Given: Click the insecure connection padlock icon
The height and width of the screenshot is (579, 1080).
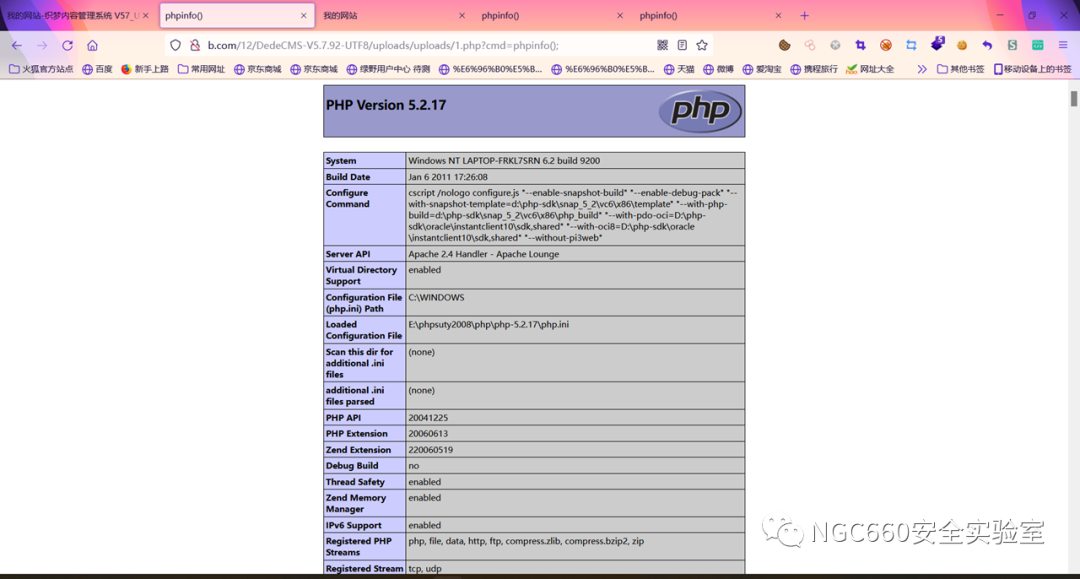Looking at the screenshot, I should [x=196, y=45].
